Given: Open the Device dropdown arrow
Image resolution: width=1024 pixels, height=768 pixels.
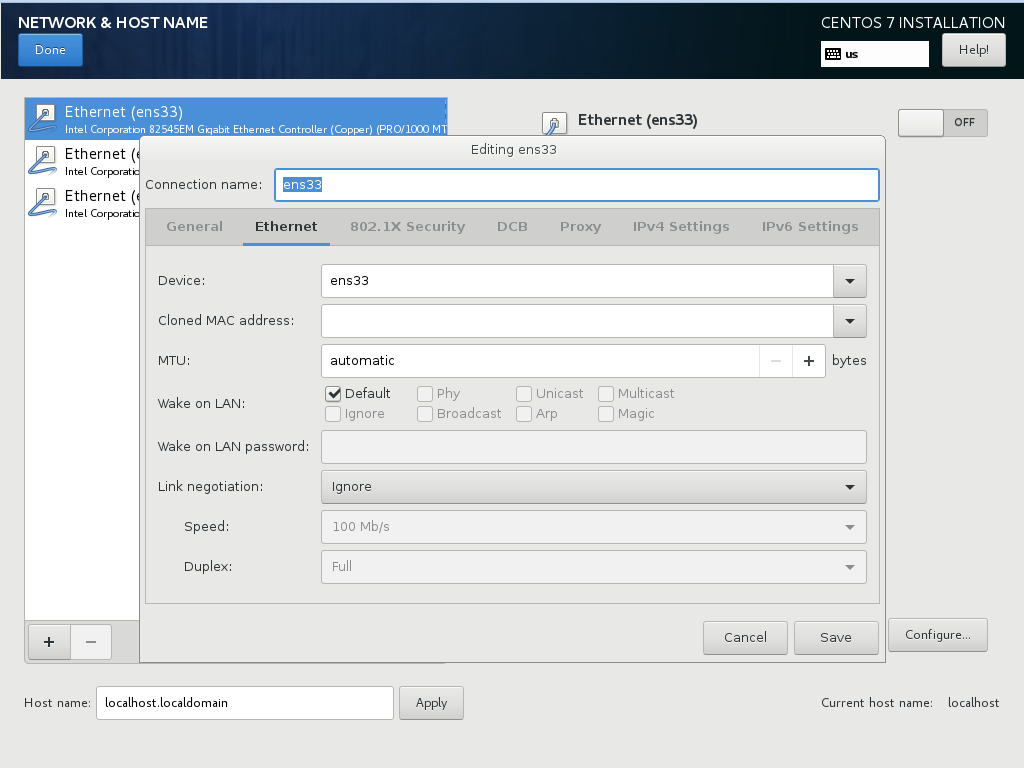Looking at the screenshot, I should (x=850, y=281).
